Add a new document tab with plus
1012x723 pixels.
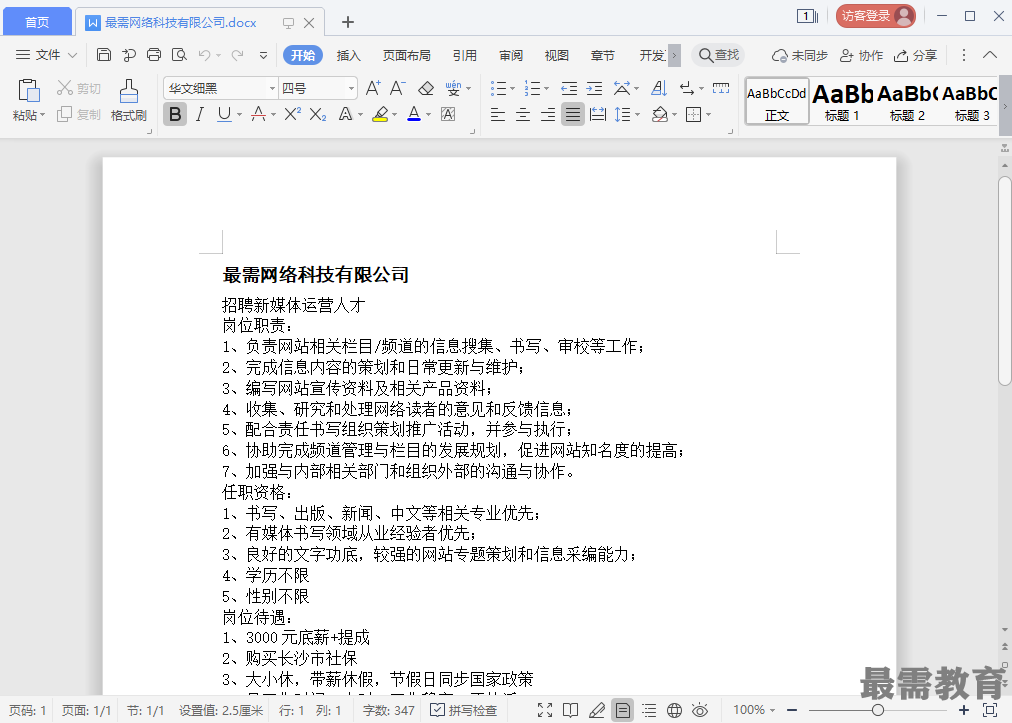pyautogui.click(x=348, y=22)
